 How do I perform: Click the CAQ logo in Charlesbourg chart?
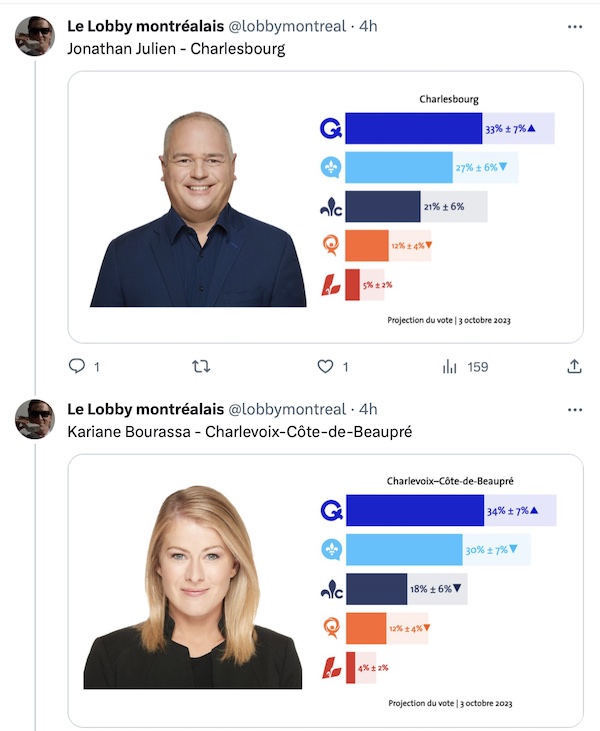click(x=331, y=128)
